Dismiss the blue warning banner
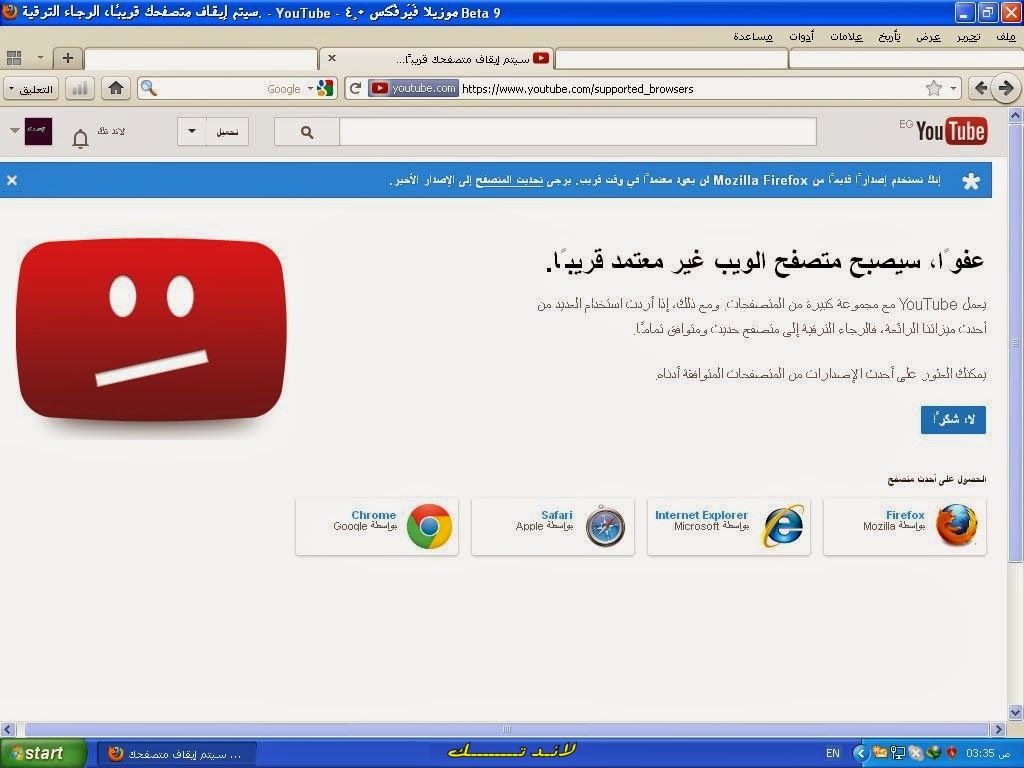1024x768 pixels. pos(12,180)
